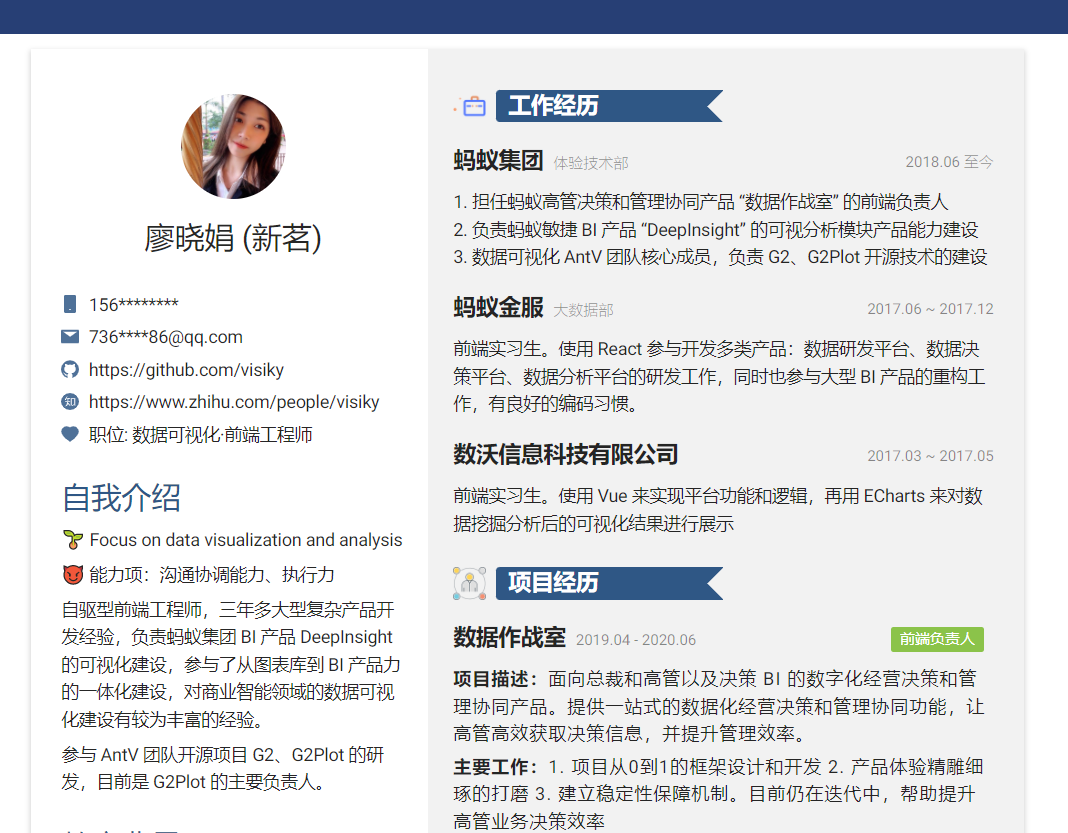The image size is (1068, 833).
Task: Click the date 2017.06 ~ 2017.12
Action: click(x=930, y=309)
